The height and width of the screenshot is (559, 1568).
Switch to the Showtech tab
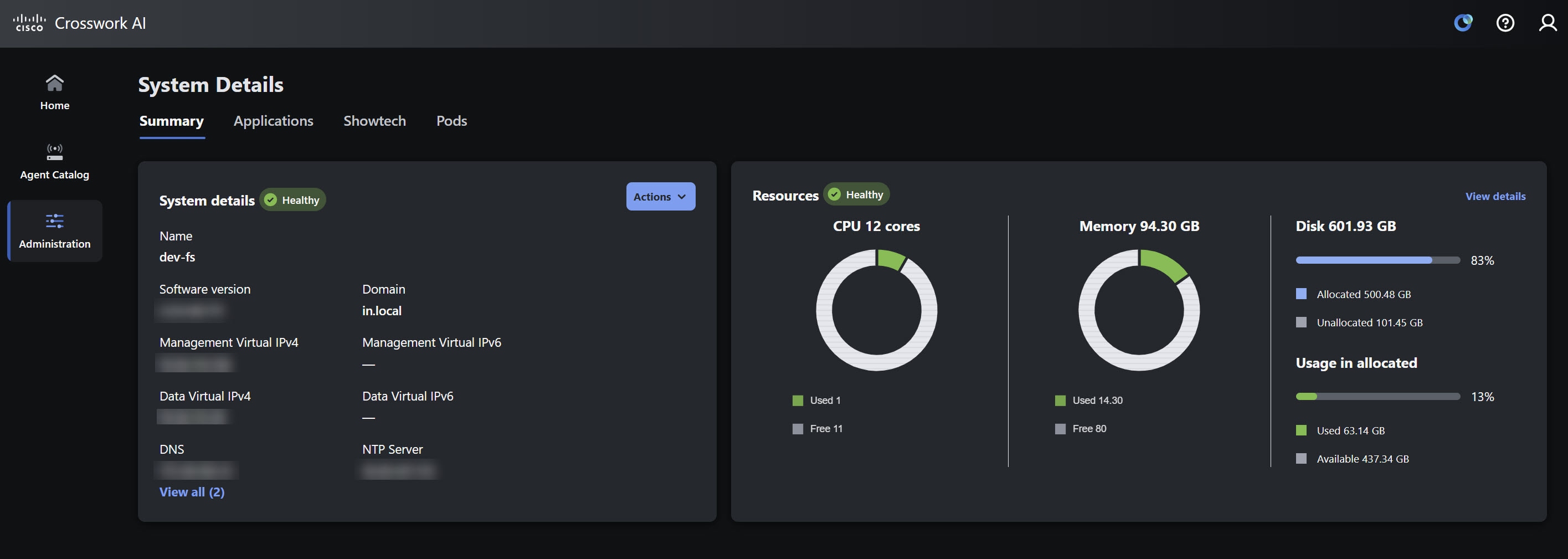tap(374, 121)
